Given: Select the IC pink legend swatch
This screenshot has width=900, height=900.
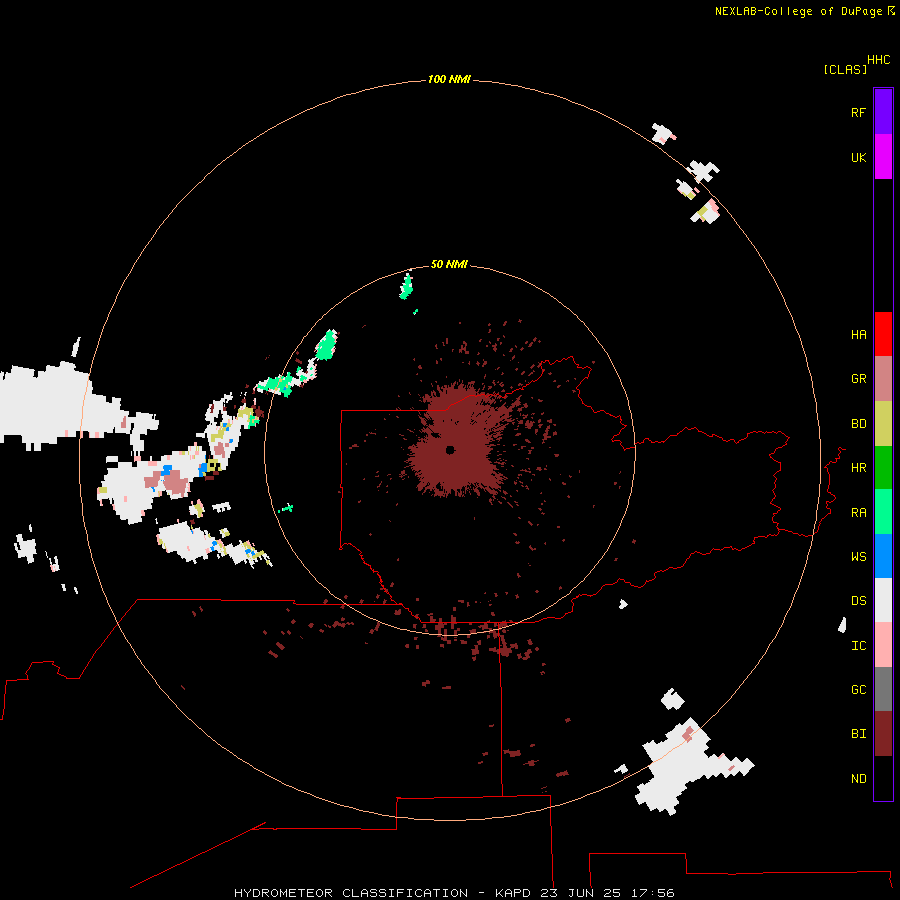Looking at the screenshot, I should click(x=883, y=645).
